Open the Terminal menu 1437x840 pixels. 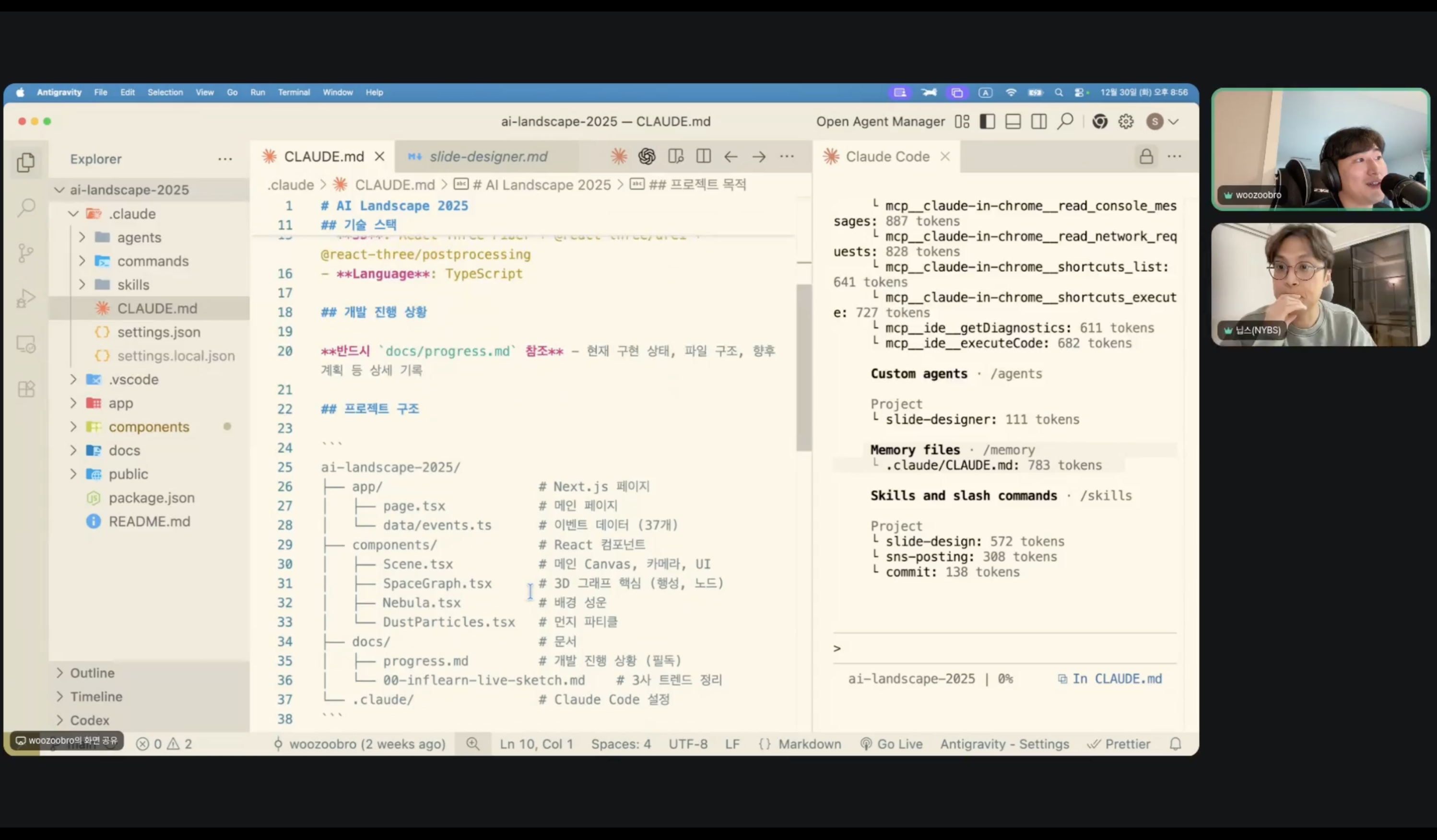click(x=294, y=93)
